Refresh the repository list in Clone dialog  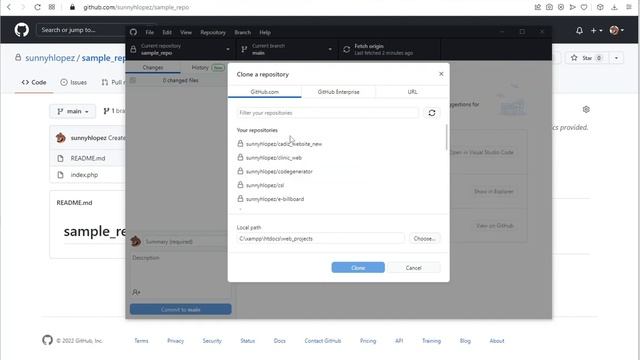click(432, 113)
